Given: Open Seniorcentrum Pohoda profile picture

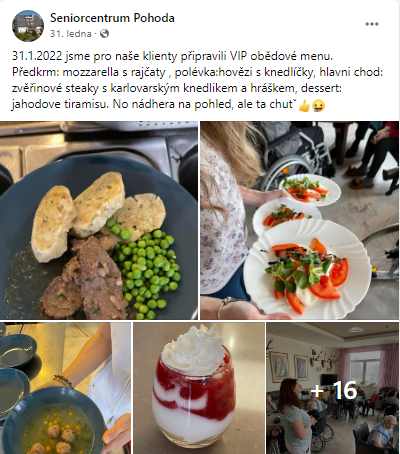Looking at the screenshot, I should click(x=28, y=26).
